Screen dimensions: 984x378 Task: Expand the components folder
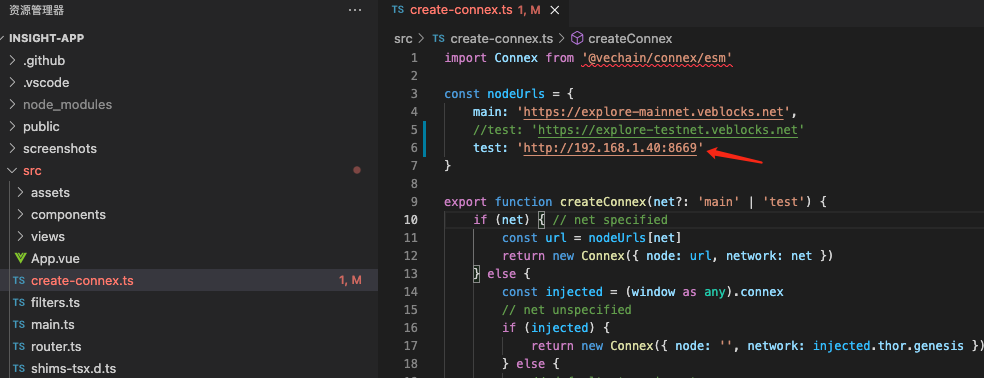[68, 215]
